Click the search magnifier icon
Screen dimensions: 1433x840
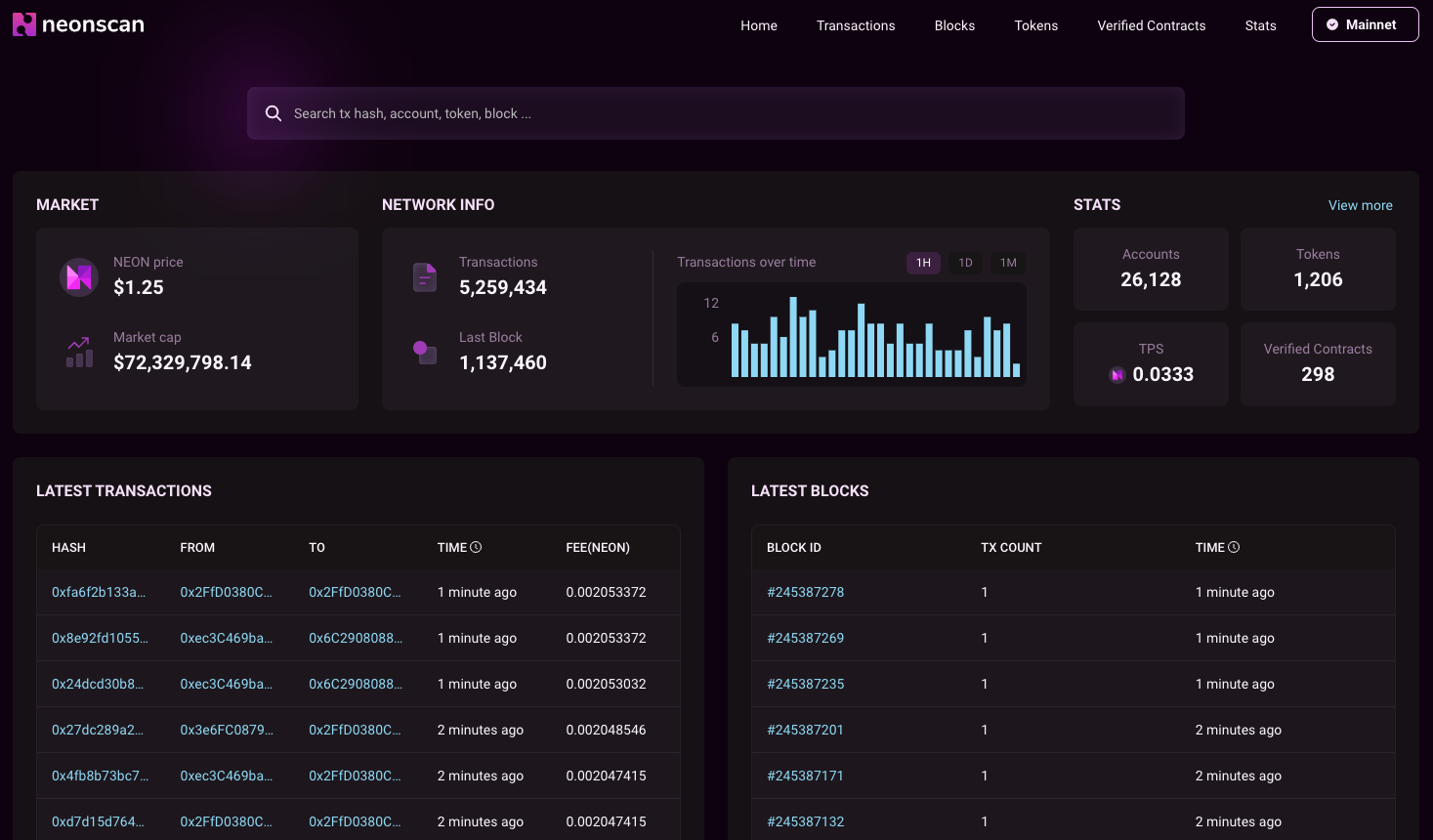(x=274, y=113)
